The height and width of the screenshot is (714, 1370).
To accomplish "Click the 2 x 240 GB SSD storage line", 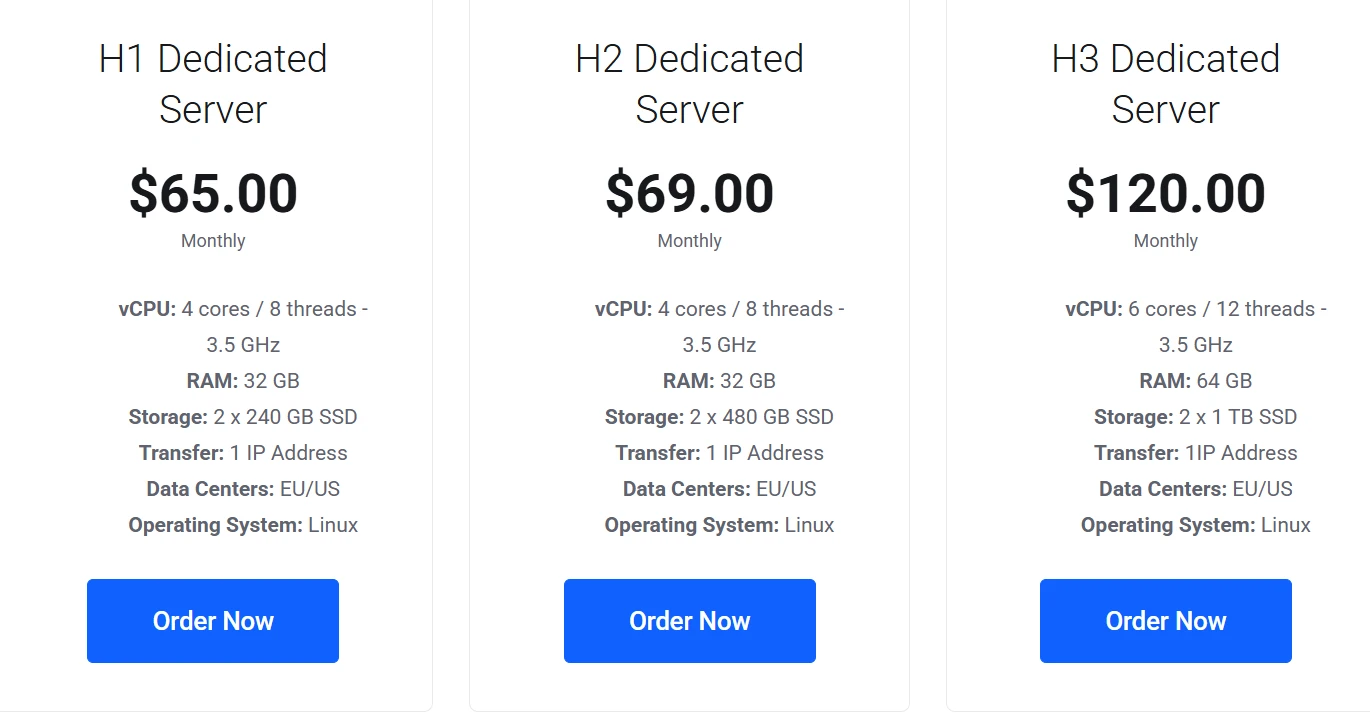I will [243, 417].
